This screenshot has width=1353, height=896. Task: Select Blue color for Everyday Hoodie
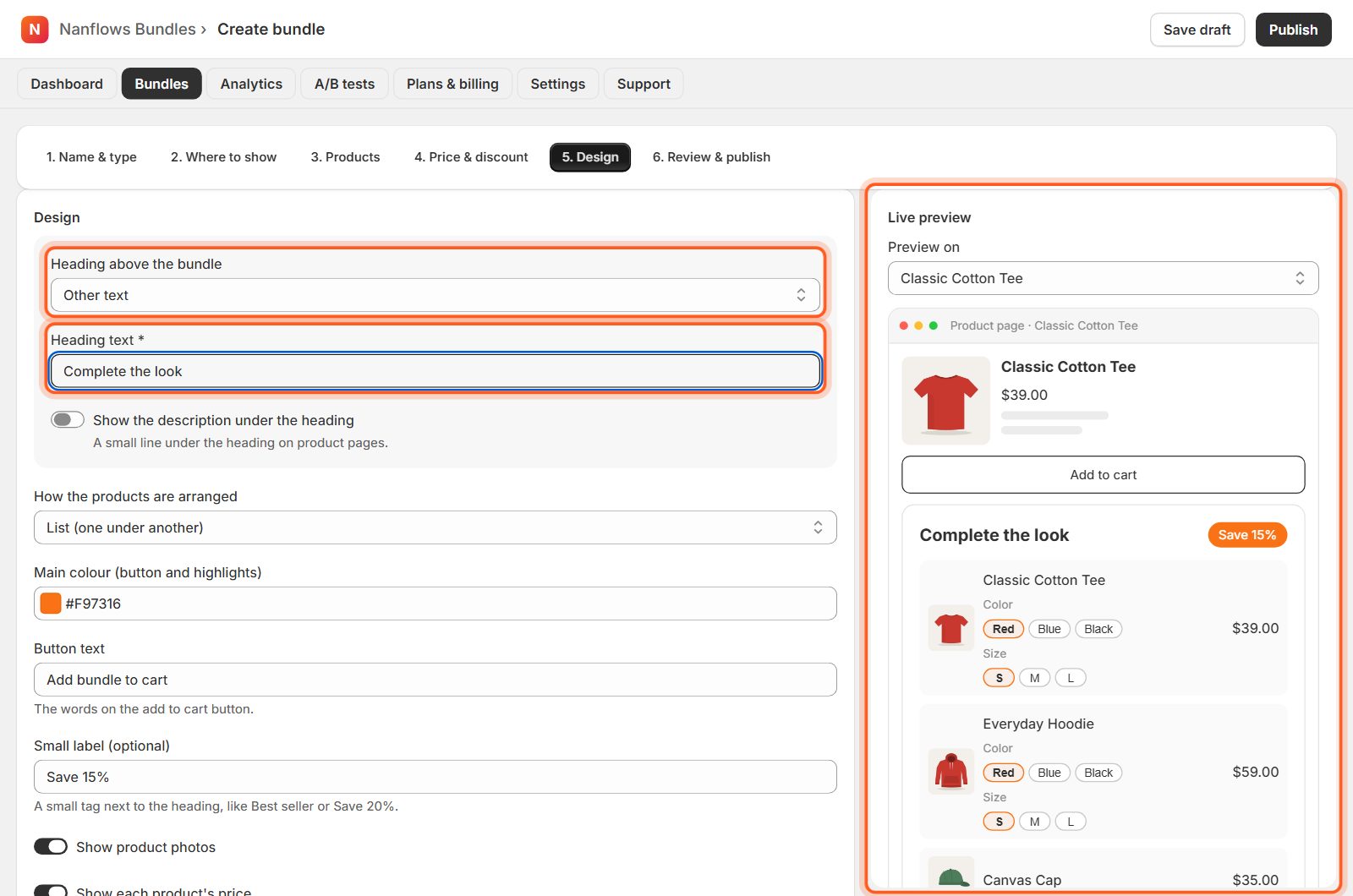coord(1049,773)
